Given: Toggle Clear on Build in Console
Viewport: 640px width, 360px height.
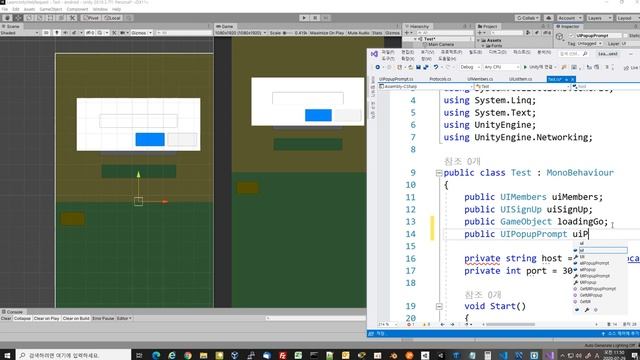Looking at the screenshot, I should coord(76,318).
